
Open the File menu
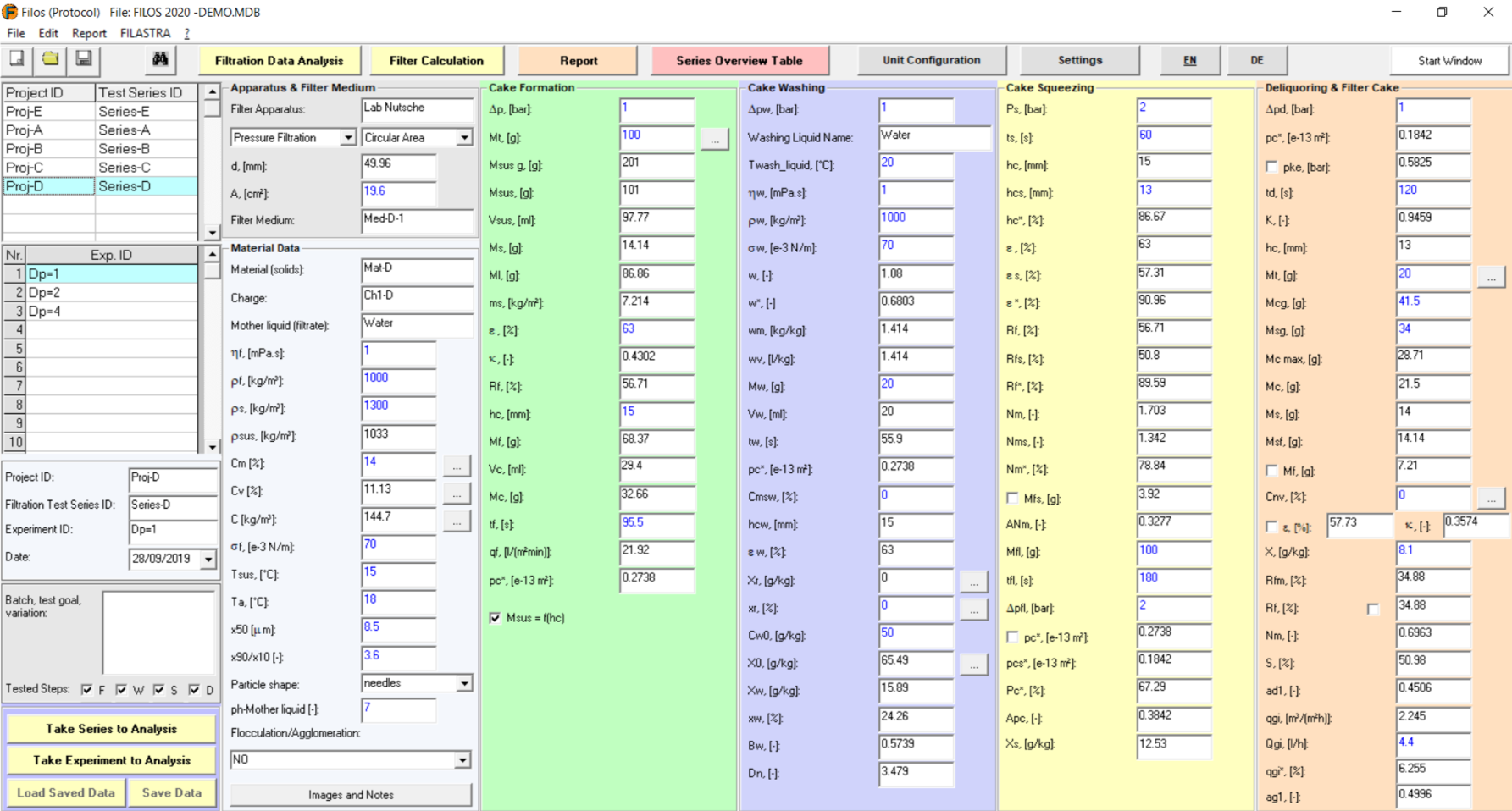coord(16,33)
